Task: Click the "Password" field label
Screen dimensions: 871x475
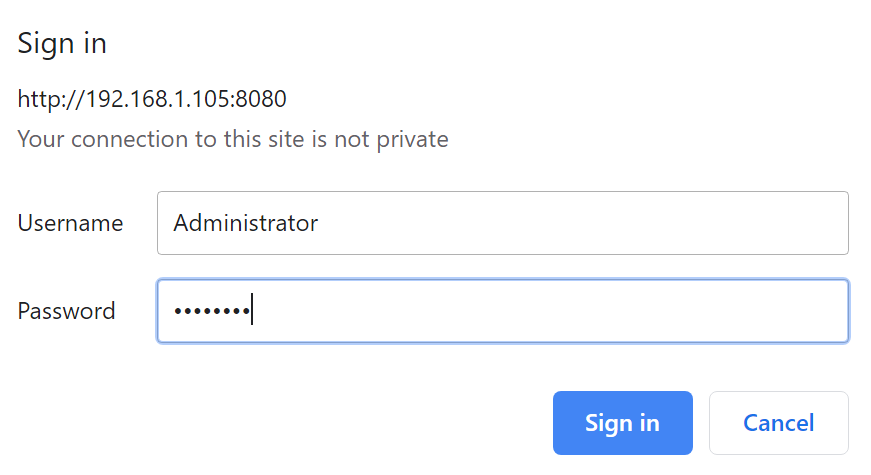Action: click(66, 311)
